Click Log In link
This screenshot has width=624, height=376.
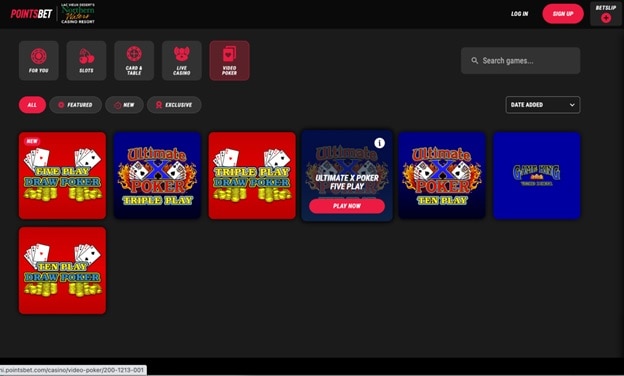[x=520, y=14]
